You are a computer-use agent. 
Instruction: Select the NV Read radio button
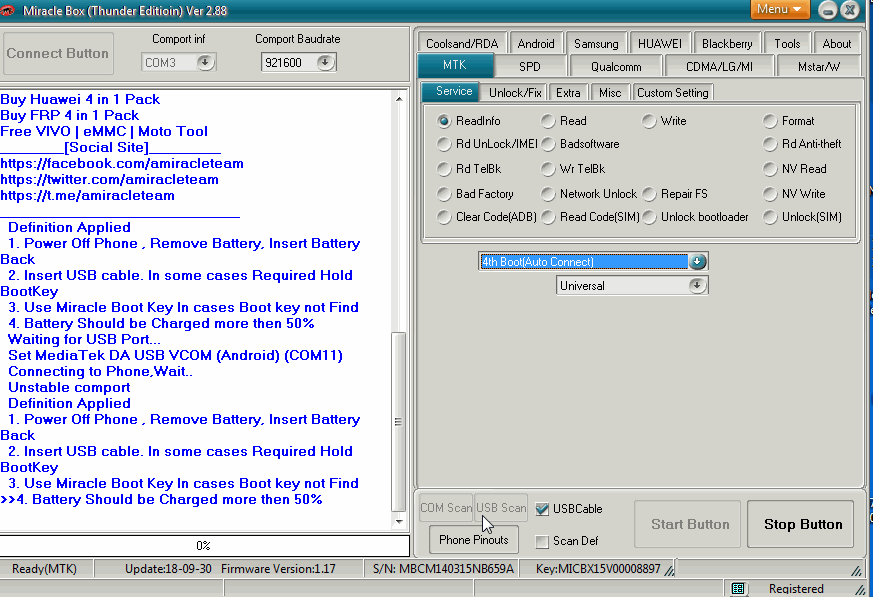[770, 169]
